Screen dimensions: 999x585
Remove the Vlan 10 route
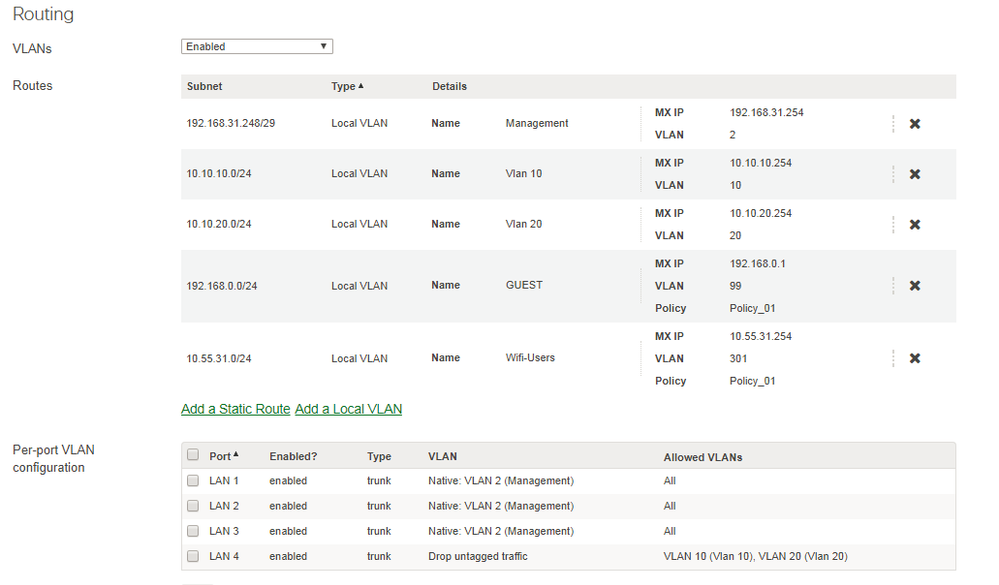[x=914, y=174]
